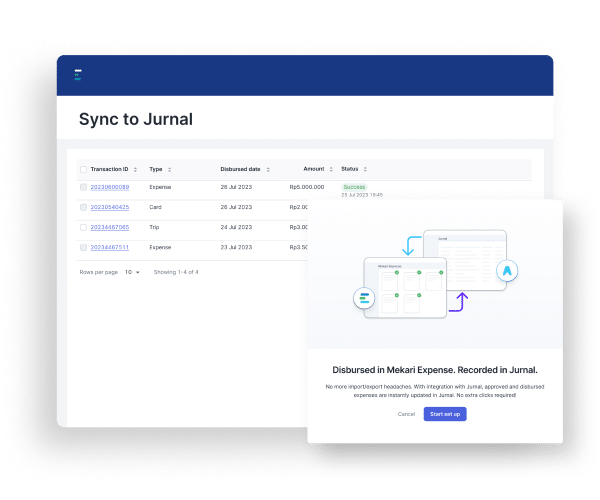Open transaction link 20234467065
Screen dimensions: 600x500
tap(110, 227)
